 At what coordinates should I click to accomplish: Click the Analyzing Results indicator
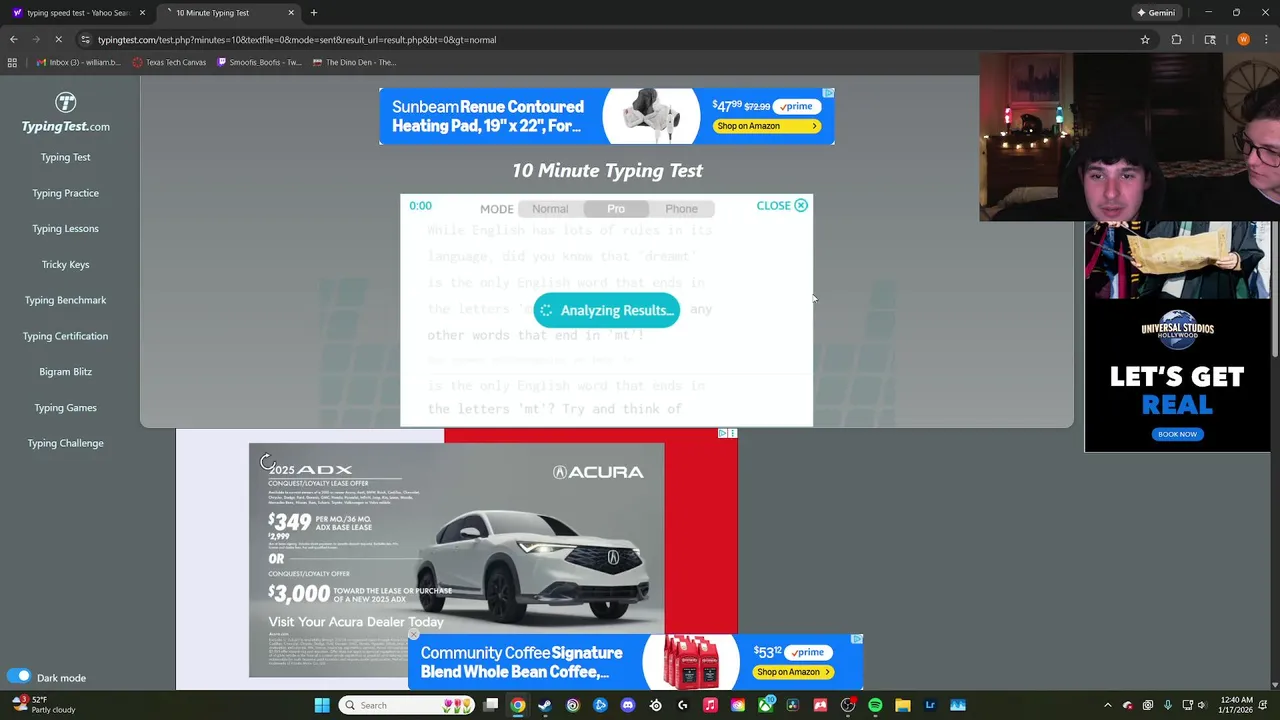point(606,310)
